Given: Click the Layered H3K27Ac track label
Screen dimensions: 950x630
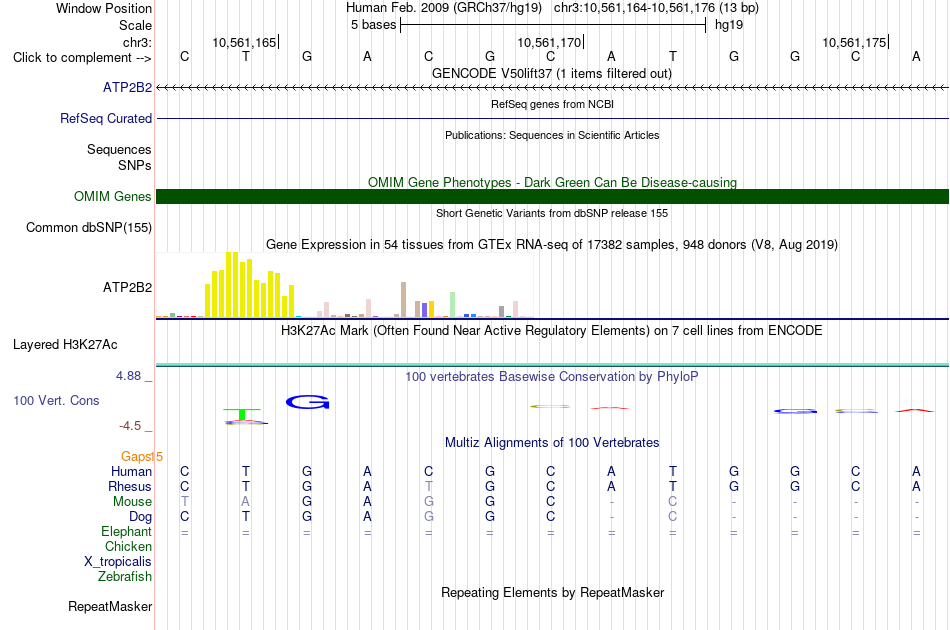Looking at the screenshot, I should coord(65,345).
